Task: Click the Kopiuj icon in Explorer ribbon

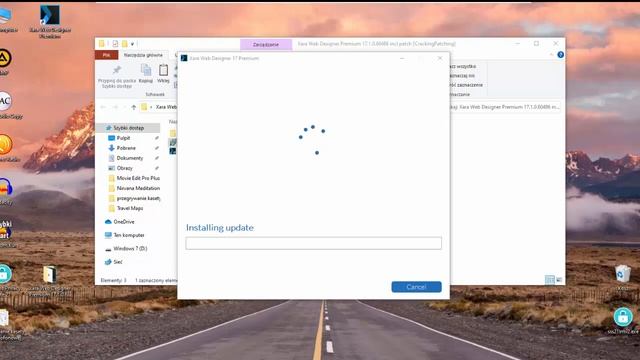Action: point(146,71)
